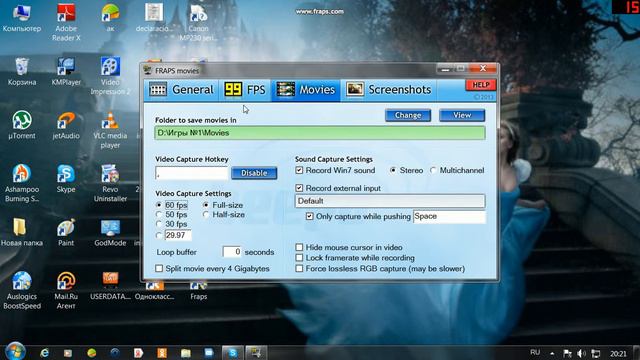Click the Loop buffer seconds field
640x360 pixels.
[x=232, y=252]
